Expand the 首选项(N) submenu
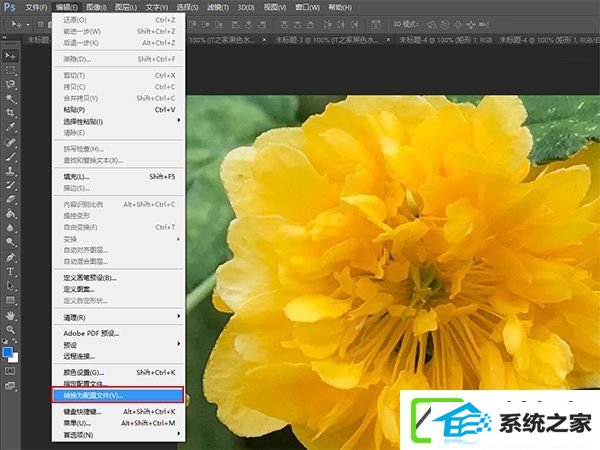This screenshot has height=450, width=600. (178, 434)
